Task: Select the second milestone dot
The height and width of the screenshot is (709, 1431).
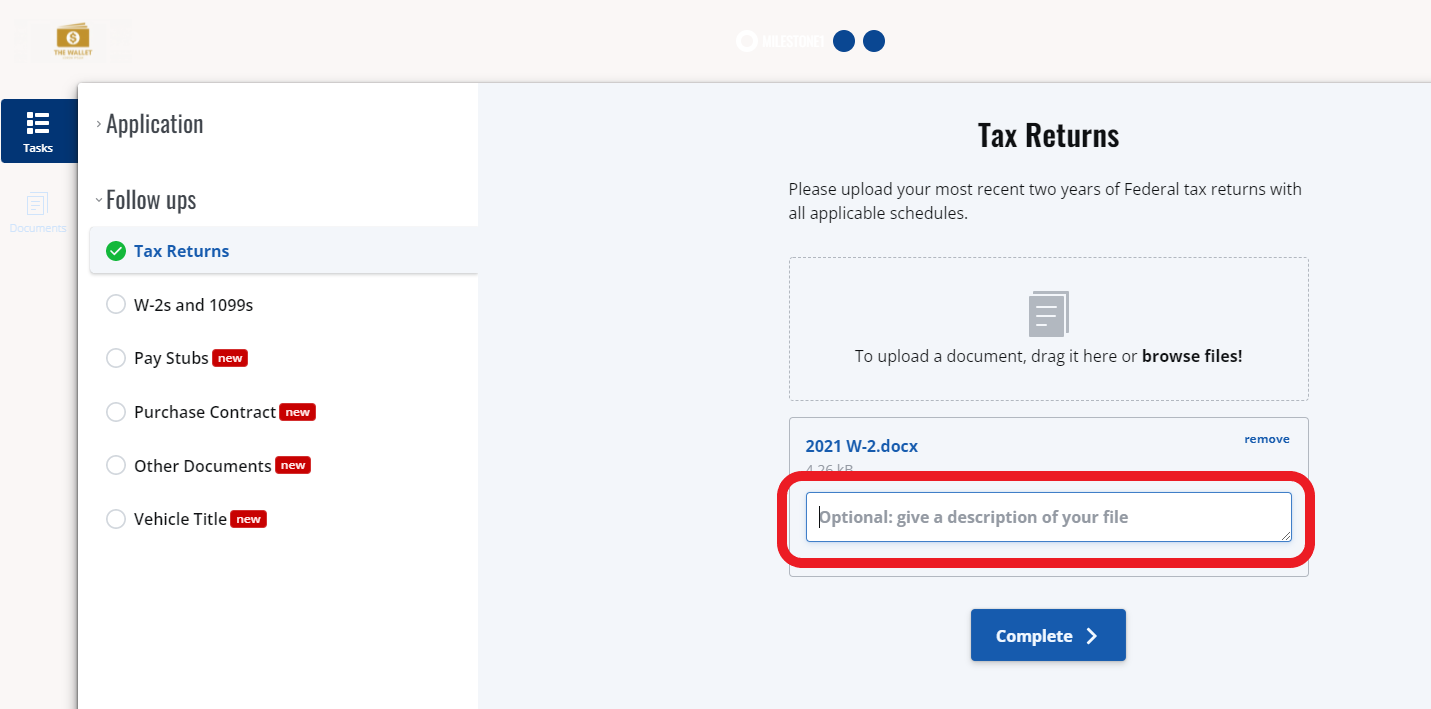Action: (844, 41)
